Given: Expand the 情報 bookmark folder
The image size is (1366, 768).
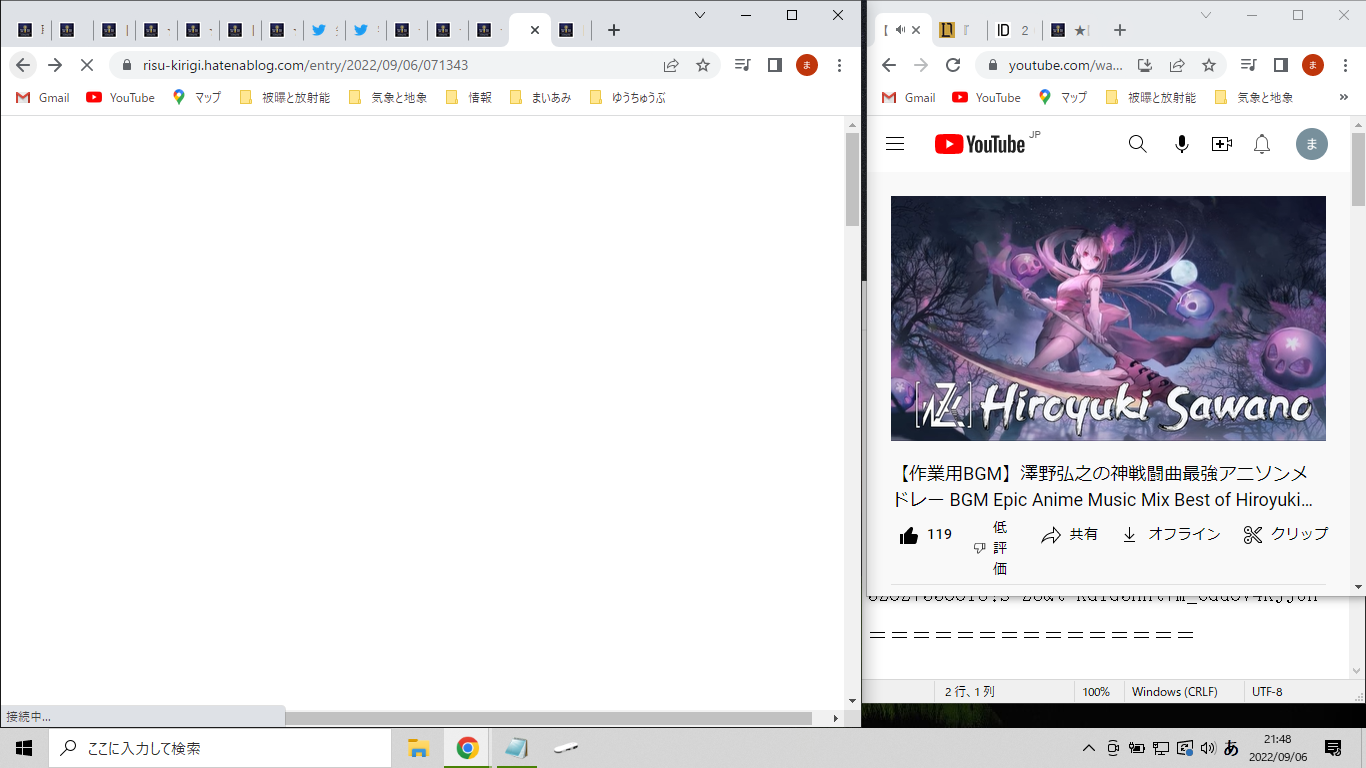Looking at the screenshot, I should coord(469,97).
